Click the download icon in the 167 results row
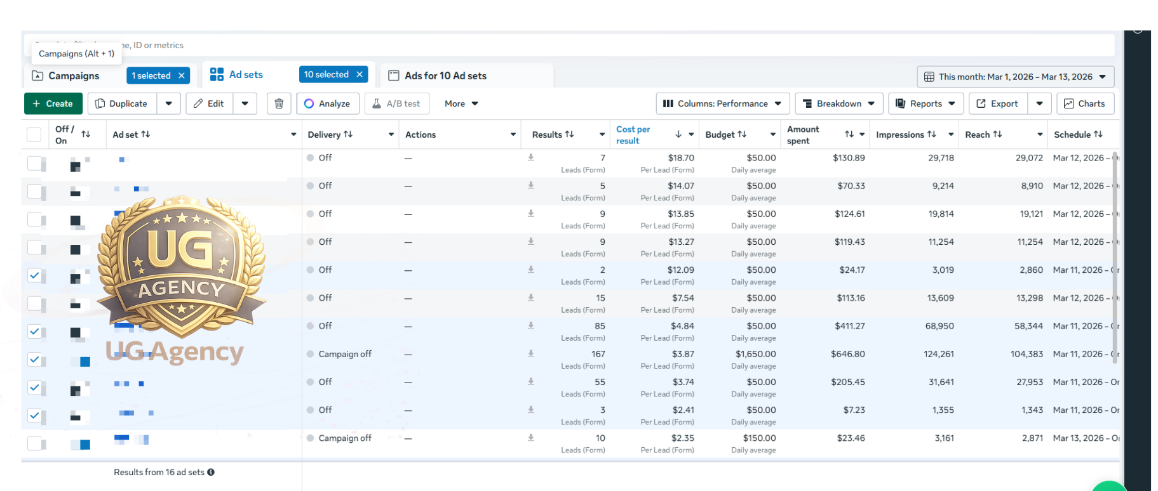The image size is (1158, 491). pos(530,354)
